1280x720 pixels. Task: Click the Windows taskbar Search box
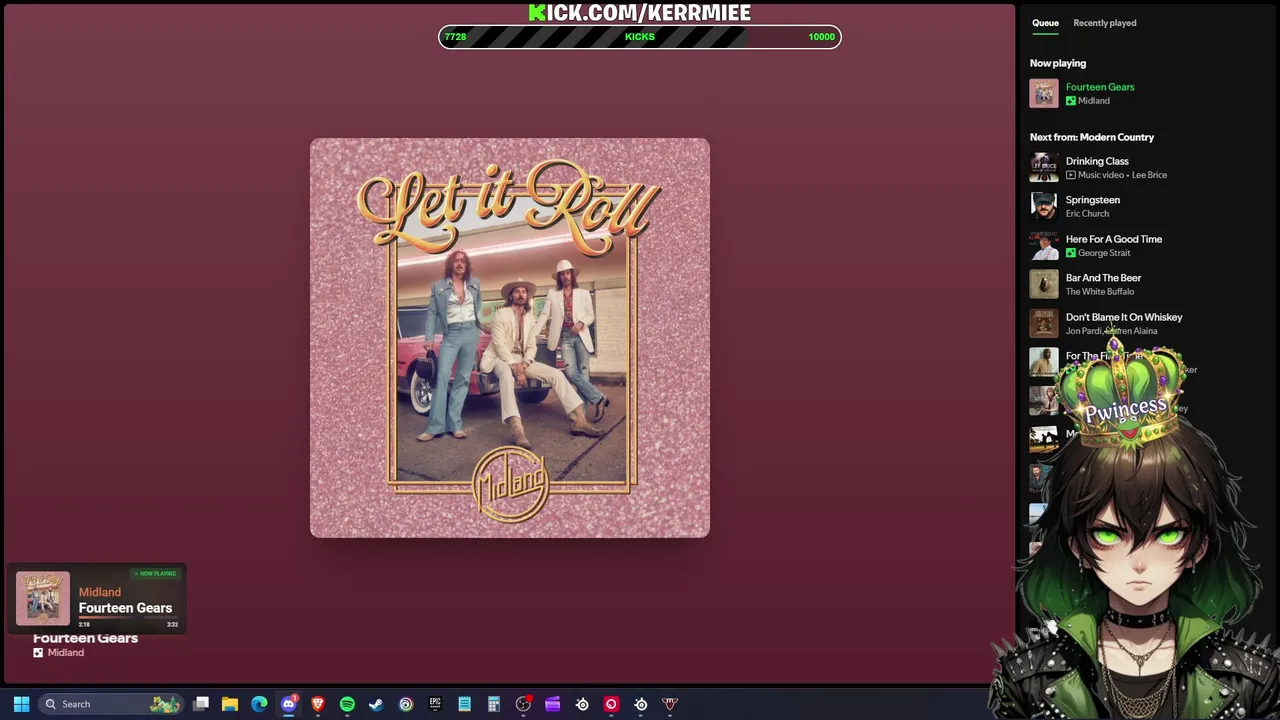tap(110, 704)
